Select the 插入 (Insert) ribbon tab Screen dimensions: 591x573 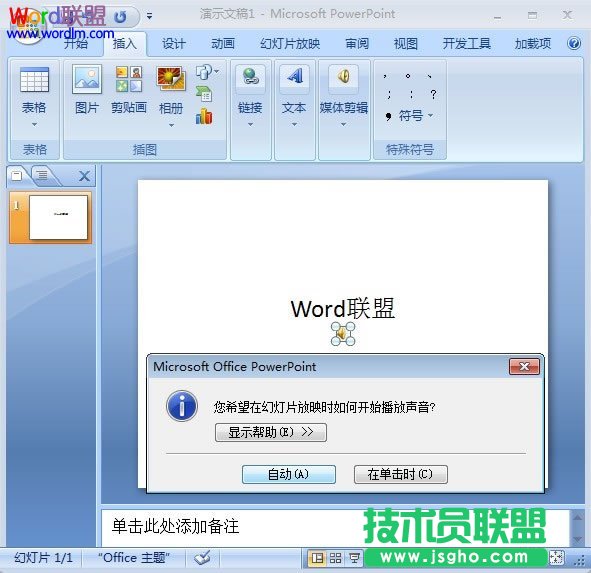coord(124,44)
